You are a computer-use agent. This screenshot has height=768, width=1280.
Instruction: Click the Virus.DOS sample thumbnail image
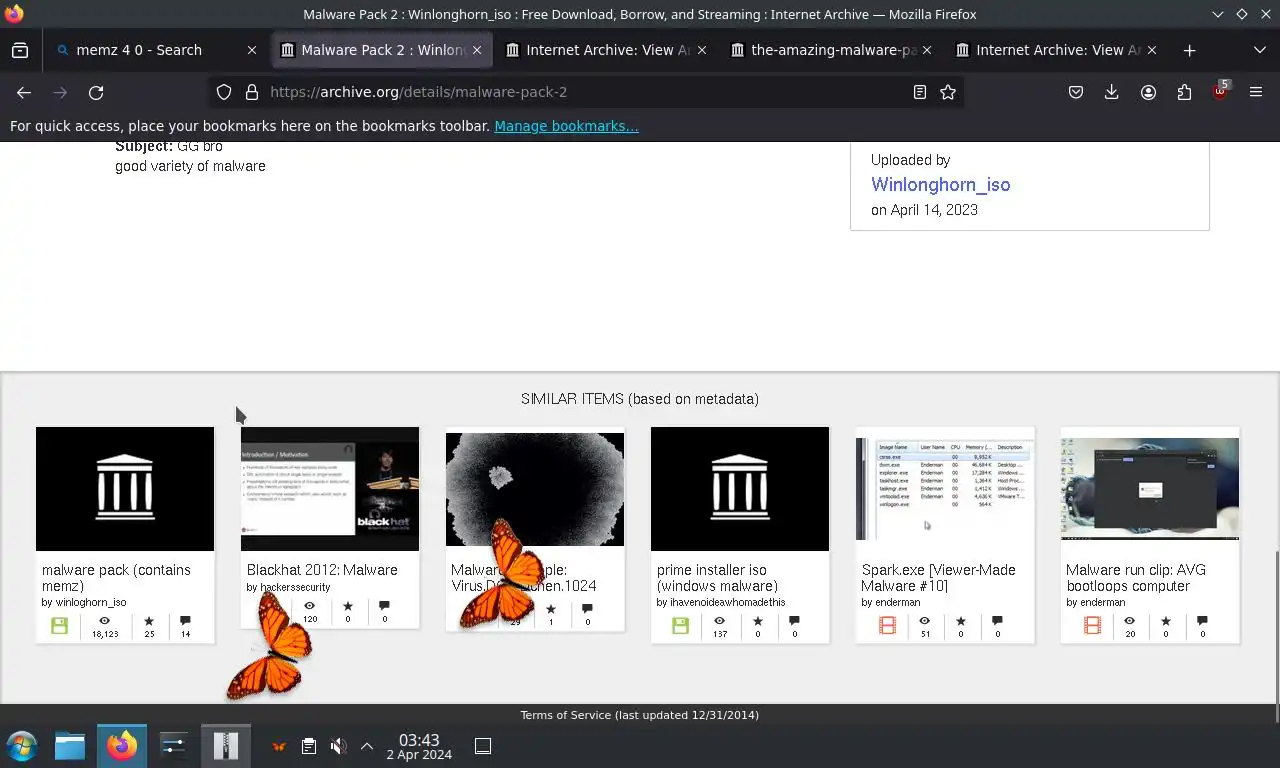click(x=535, y=489)
